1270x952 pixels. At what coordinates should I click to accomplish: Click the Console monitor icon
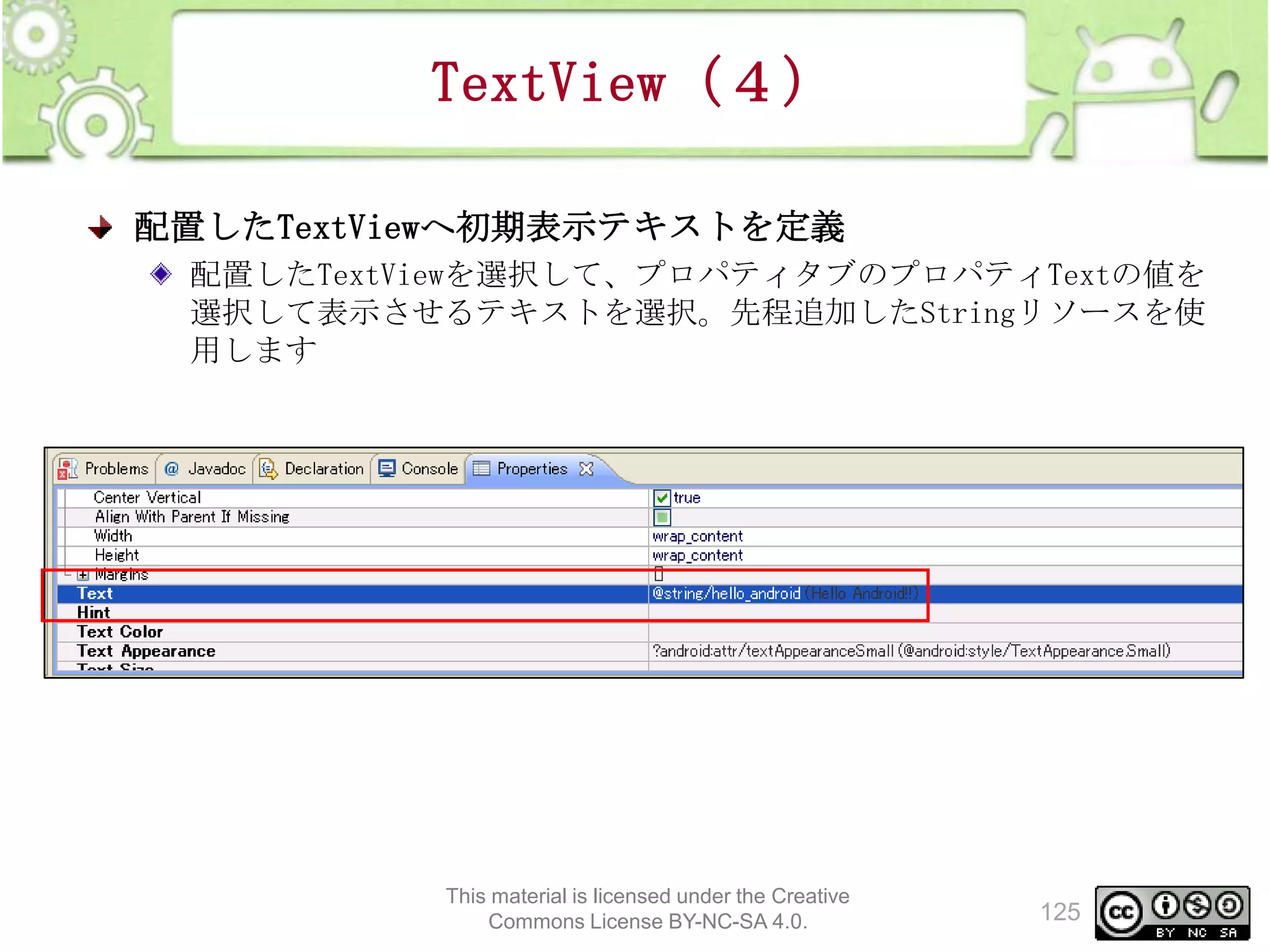tap(387, 469)
